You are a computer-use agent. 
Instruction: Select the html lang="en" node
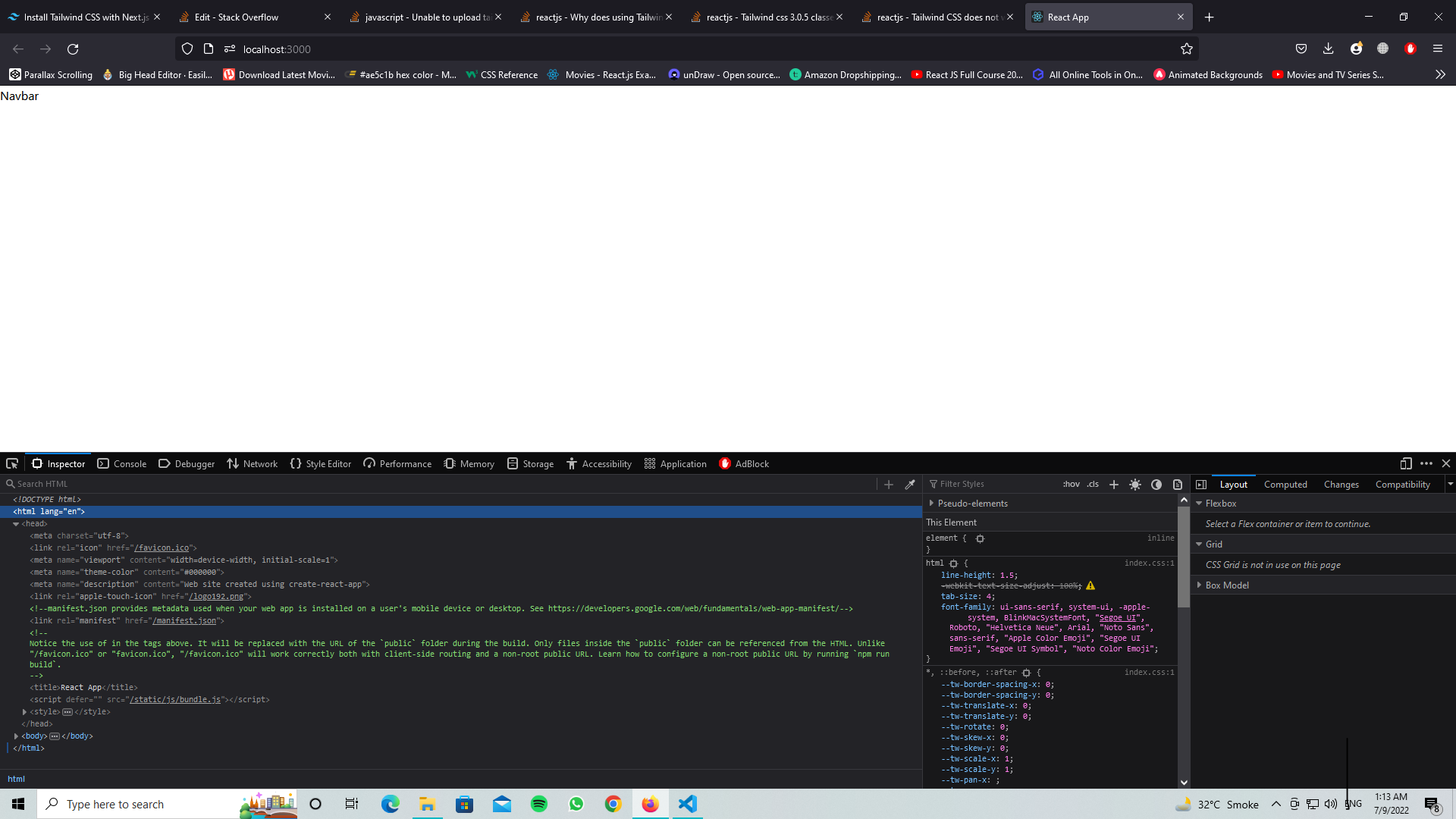pyautogui.click(x=49, y=511)
